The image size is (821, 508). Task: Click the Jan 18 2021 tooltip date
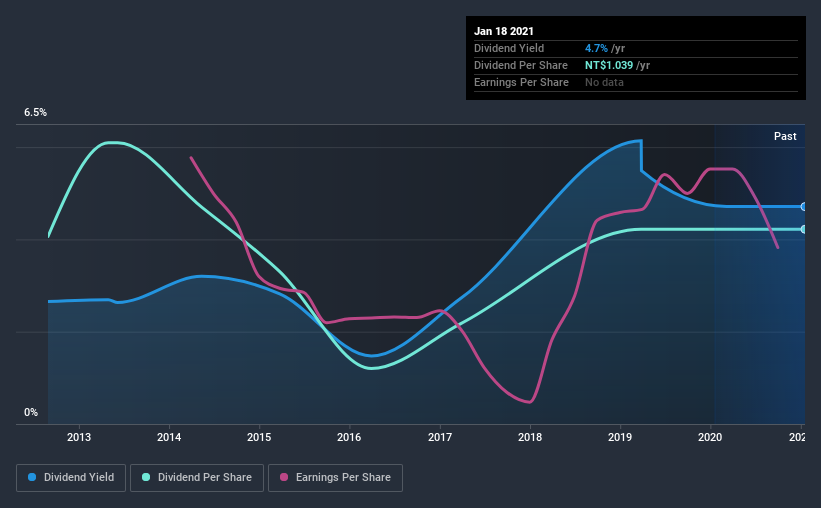click(504, 31)
